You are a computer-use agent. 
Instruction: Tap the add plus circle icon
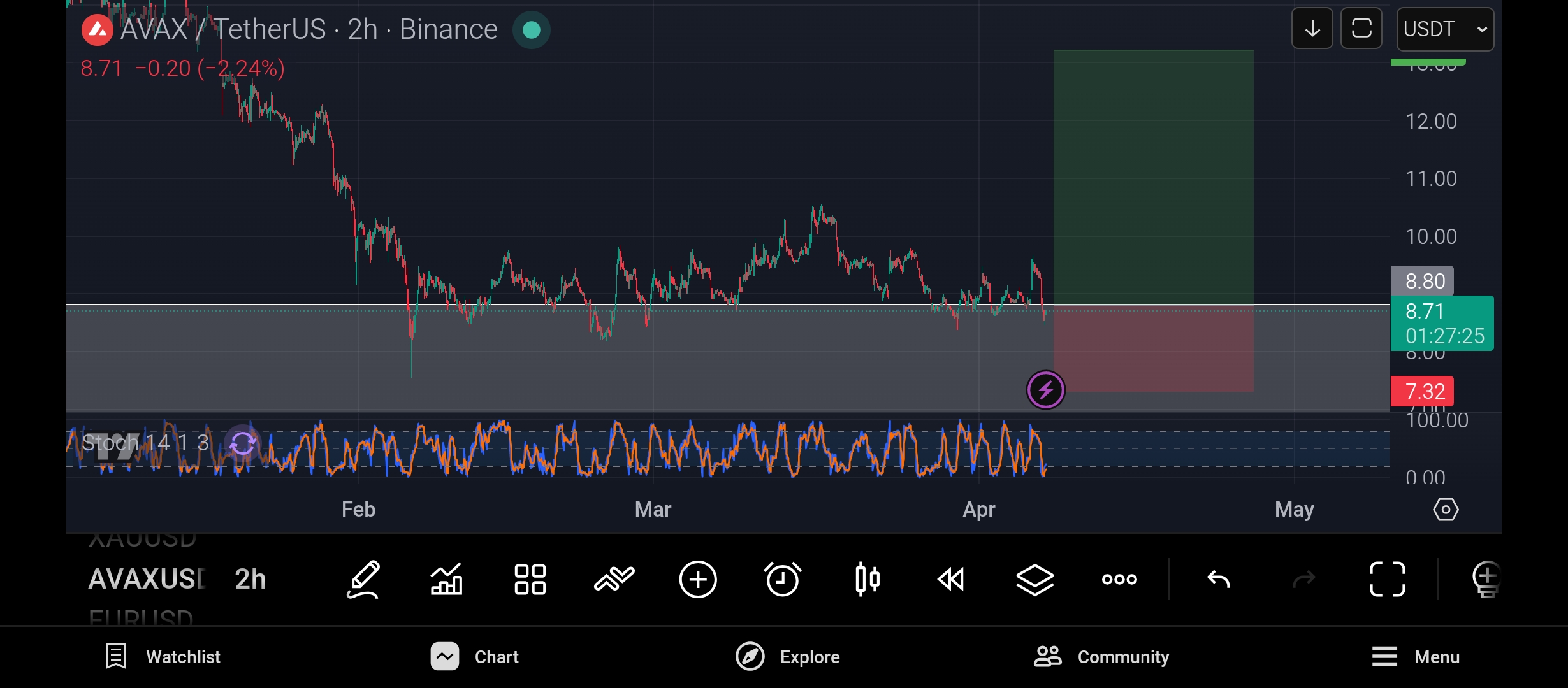[698, 580]
